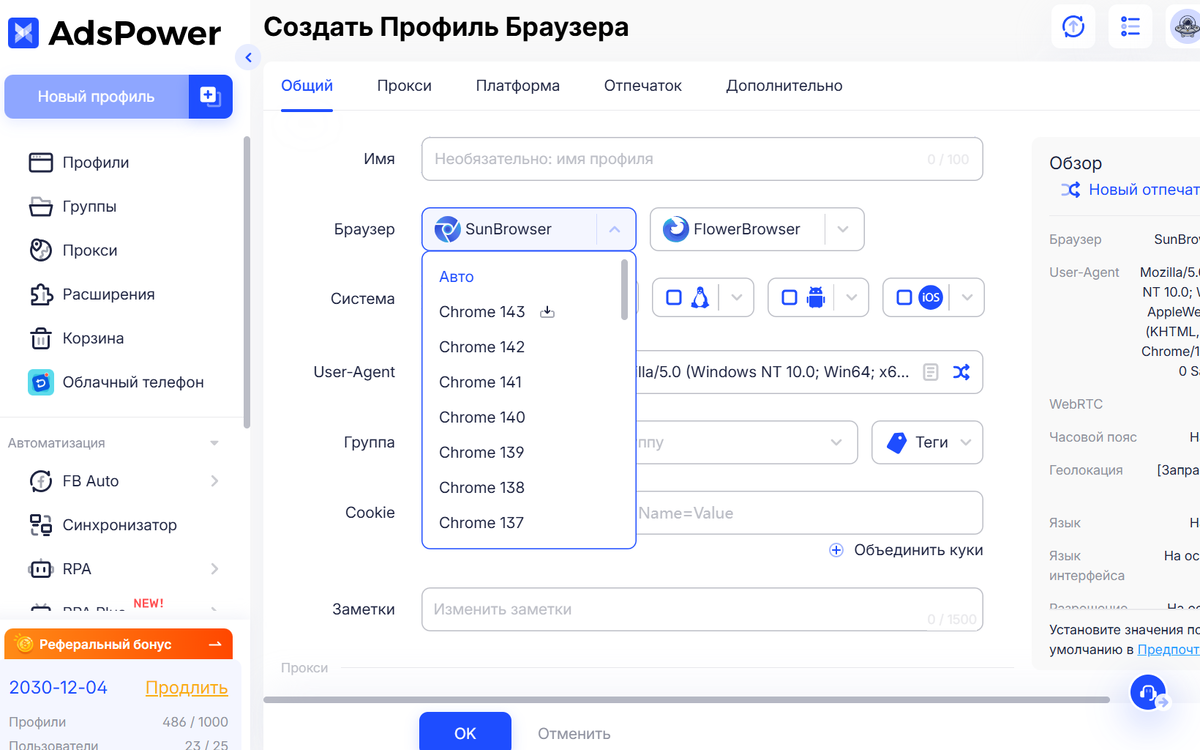Expand the Linux version dropdown arrow

tap(737, 297)
